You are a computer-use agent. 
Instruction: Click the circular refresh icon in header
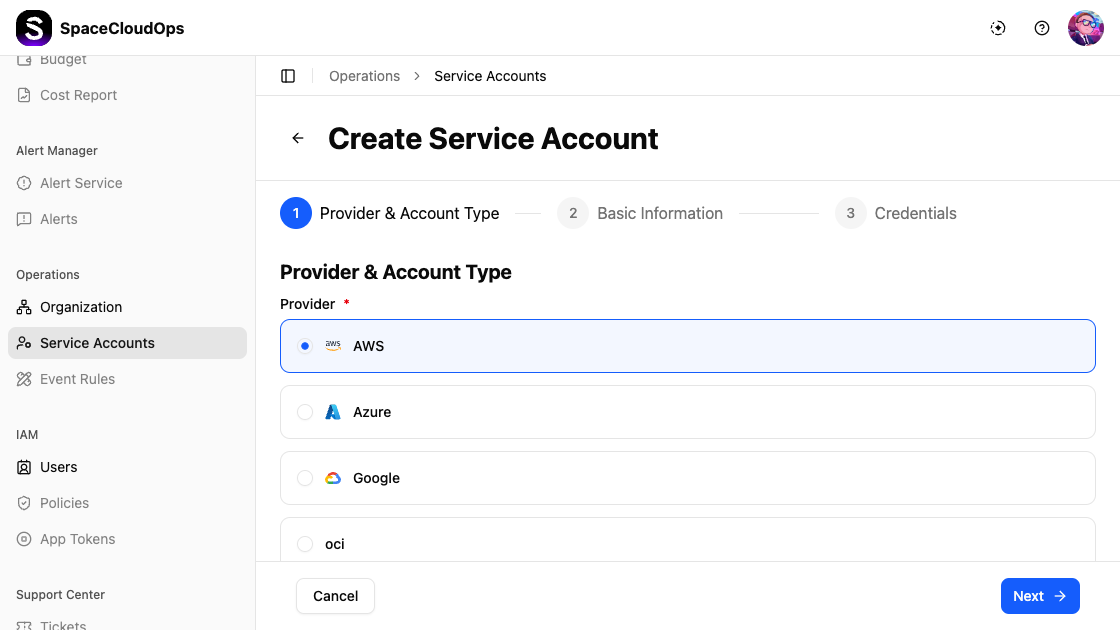click(x=998, y=28)
